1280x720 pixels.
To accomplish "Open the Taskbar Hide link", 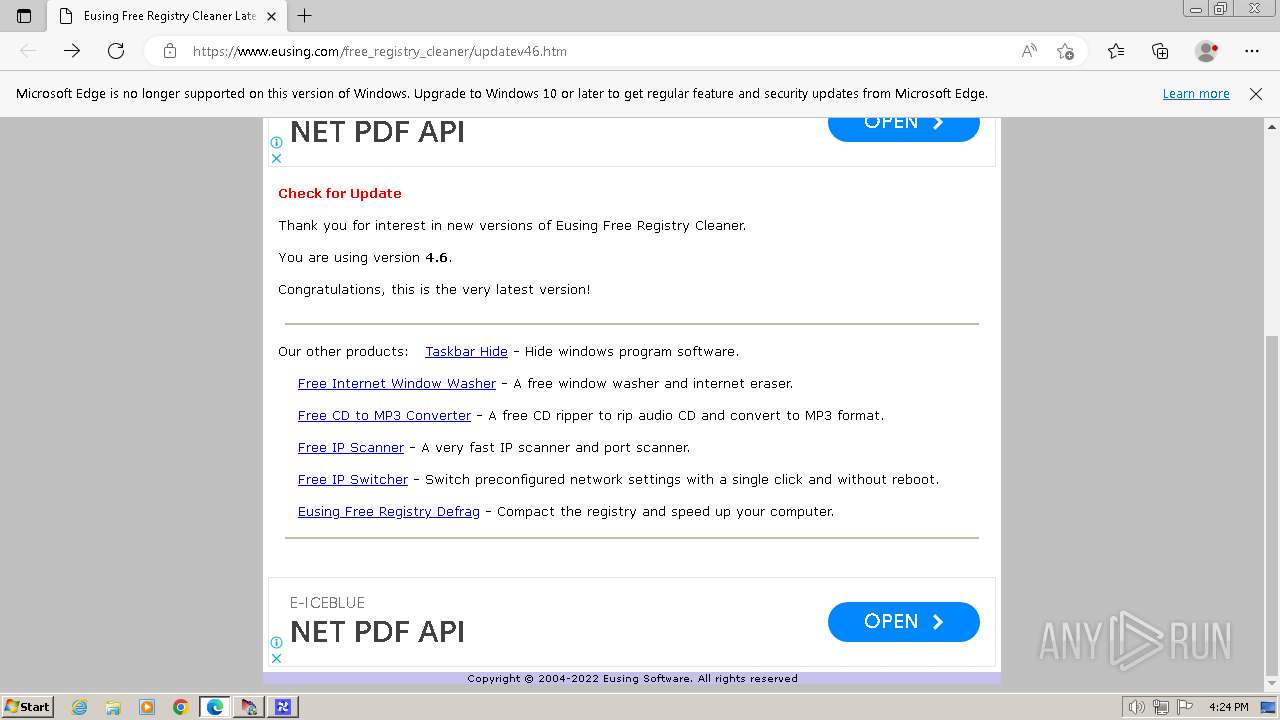I will (x=466, y=352).
